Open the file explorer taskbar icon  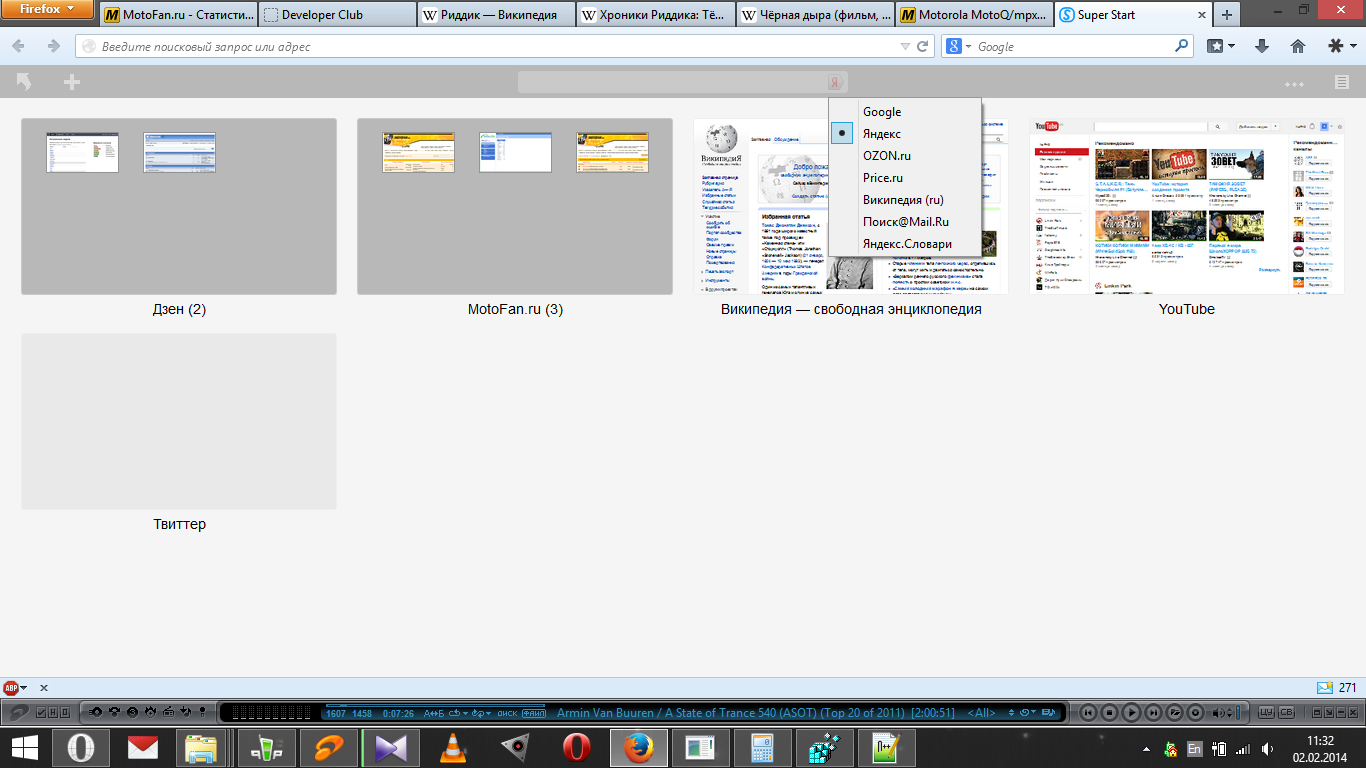click(x=203, y=748)
